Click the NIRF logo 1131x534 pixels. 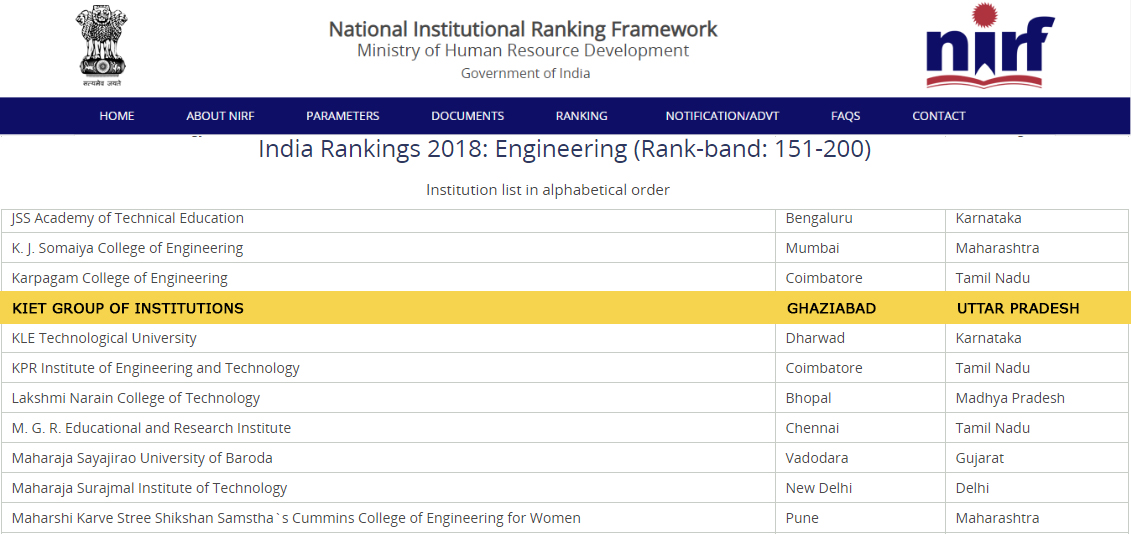click(x=989, y=47)
